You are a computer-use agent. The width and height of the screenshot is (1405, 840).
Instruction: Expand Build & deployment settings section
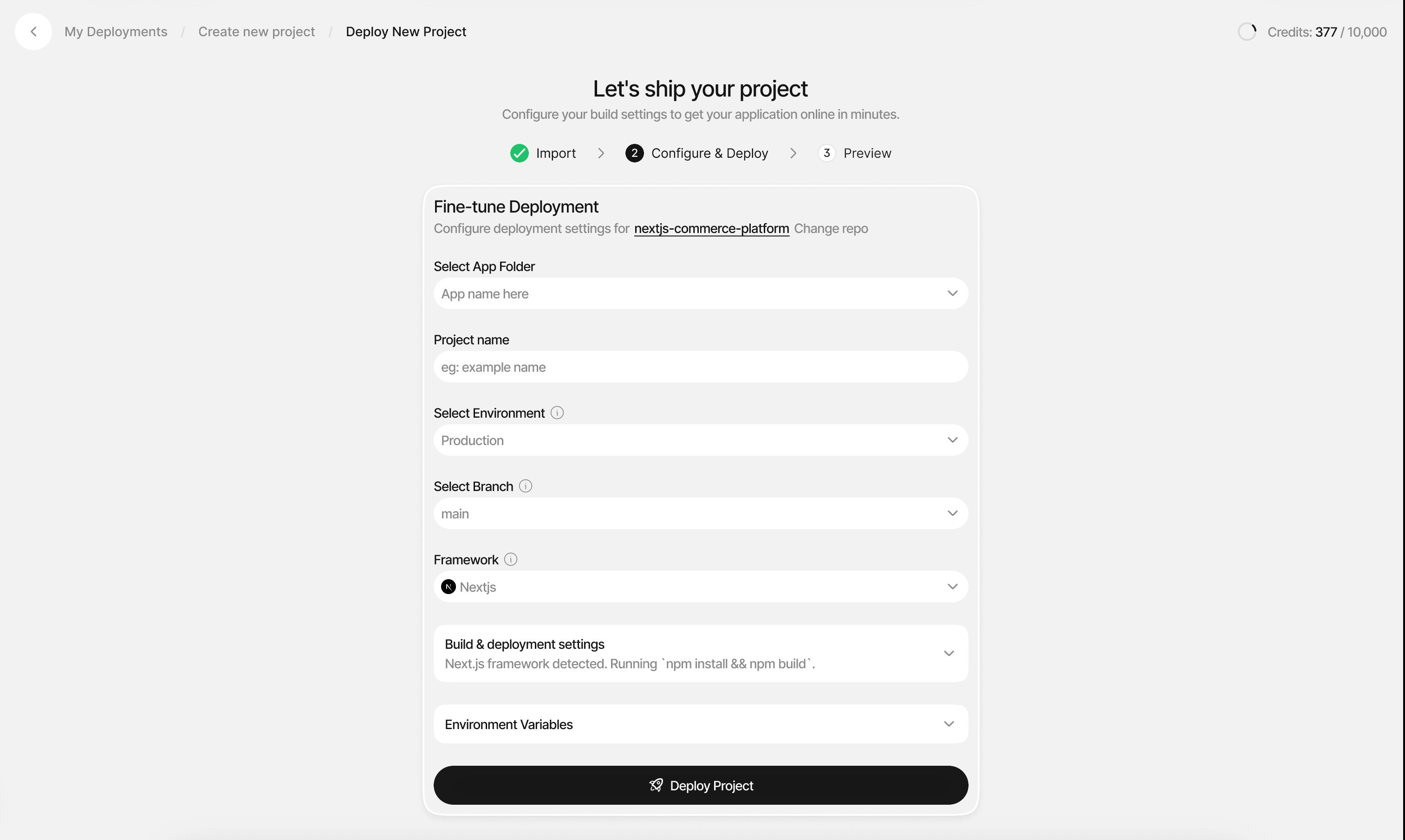pos(700,653)
